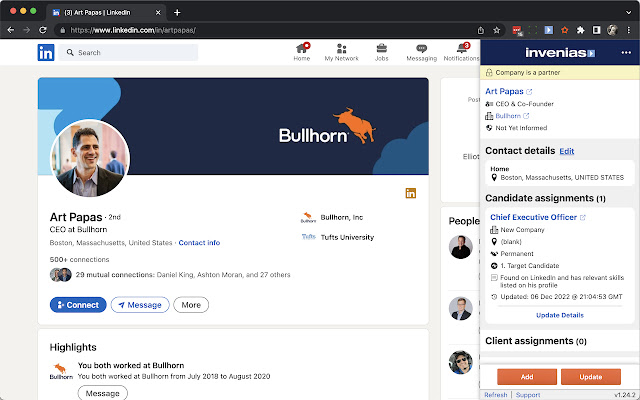Click the orange Add button
This screenshot has width=640, height=400.
[x=527, y=377]
